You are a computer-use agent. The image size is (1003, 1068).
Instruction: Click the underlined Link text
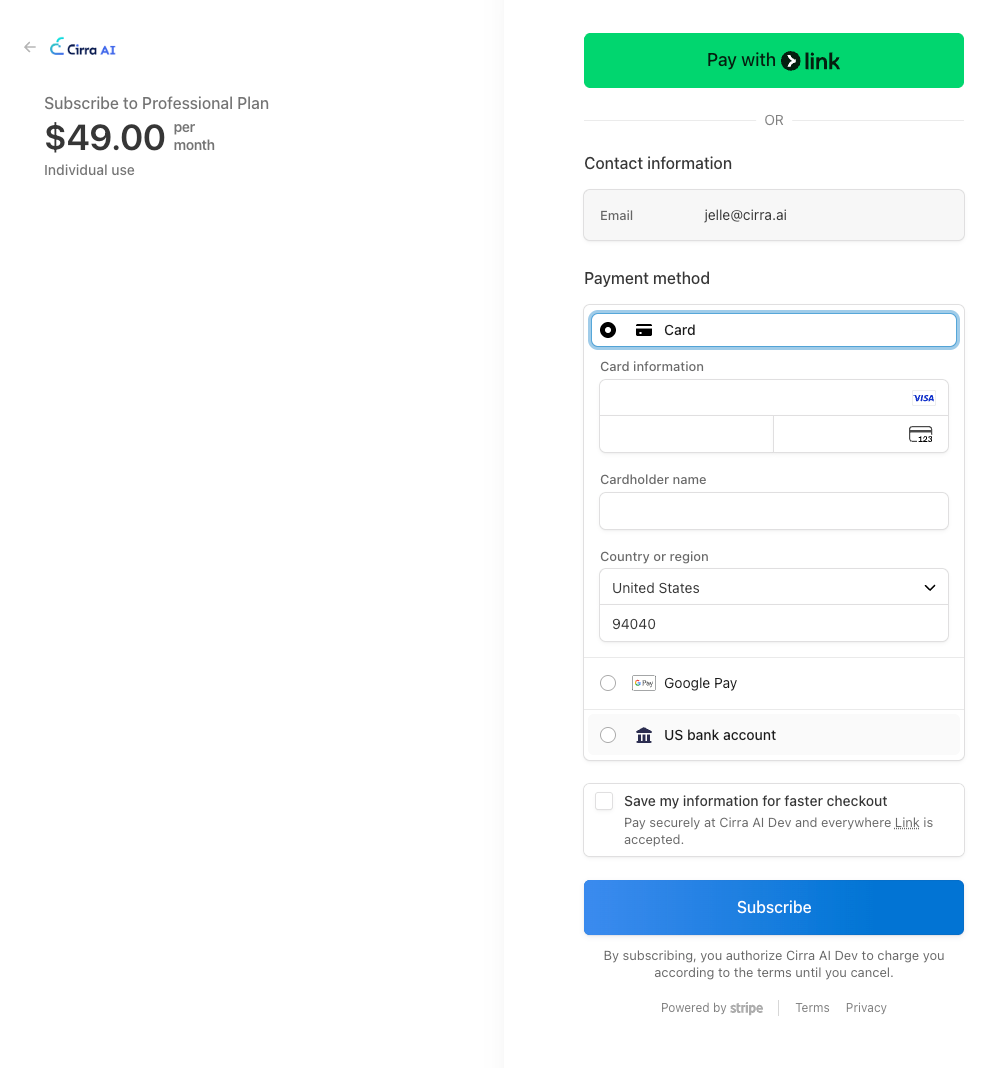click(907, 823)
